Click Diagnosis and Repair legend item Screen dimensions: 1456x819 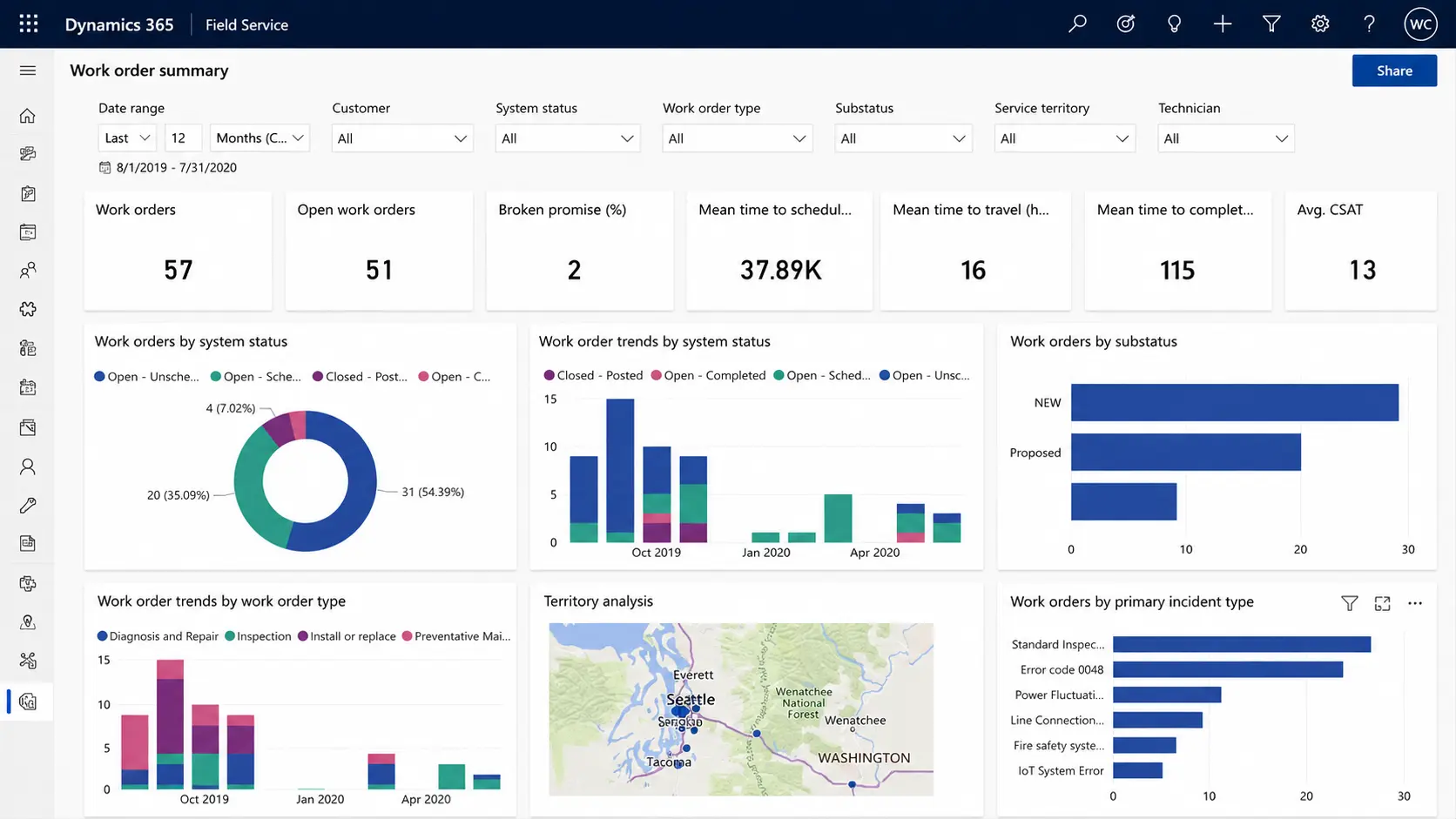[x=158, y=636]
